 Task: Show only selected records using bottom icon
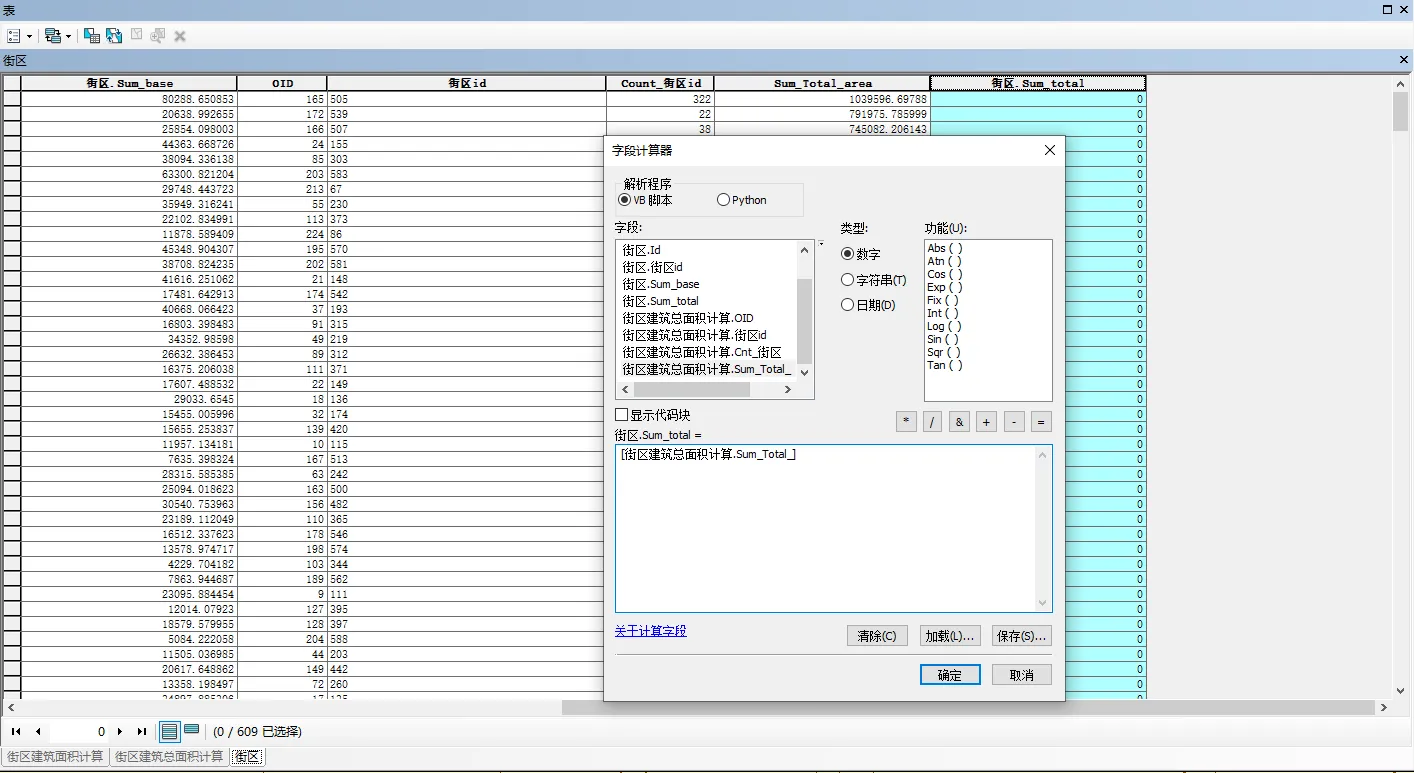191,730
